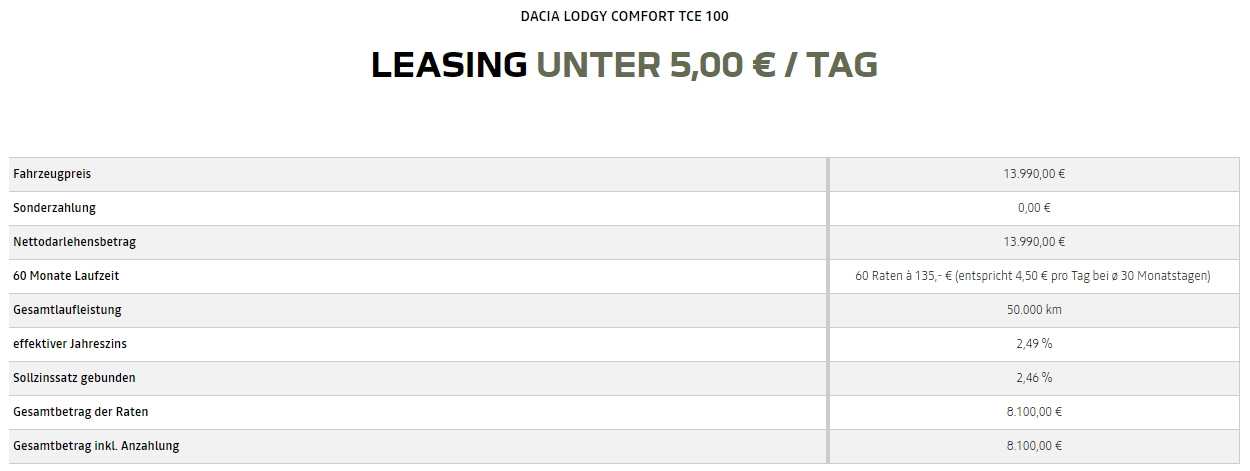Click the Gesamtbetrag inkl. Anzahlung value 8.100,00 €
This screenshot has height=471, width=1250.
tap(1034, 446)
